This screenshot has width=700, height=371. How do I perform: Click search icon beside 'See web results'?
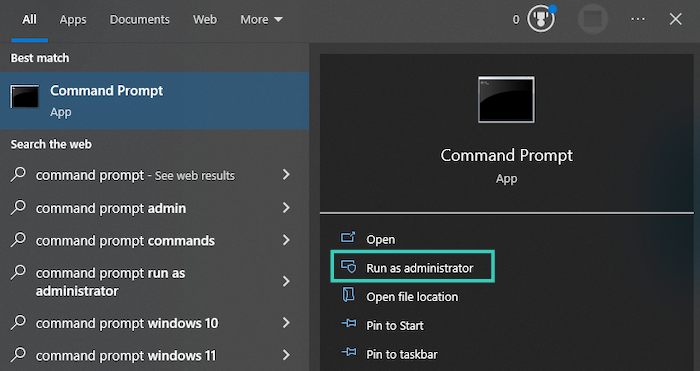pos(18,175)
